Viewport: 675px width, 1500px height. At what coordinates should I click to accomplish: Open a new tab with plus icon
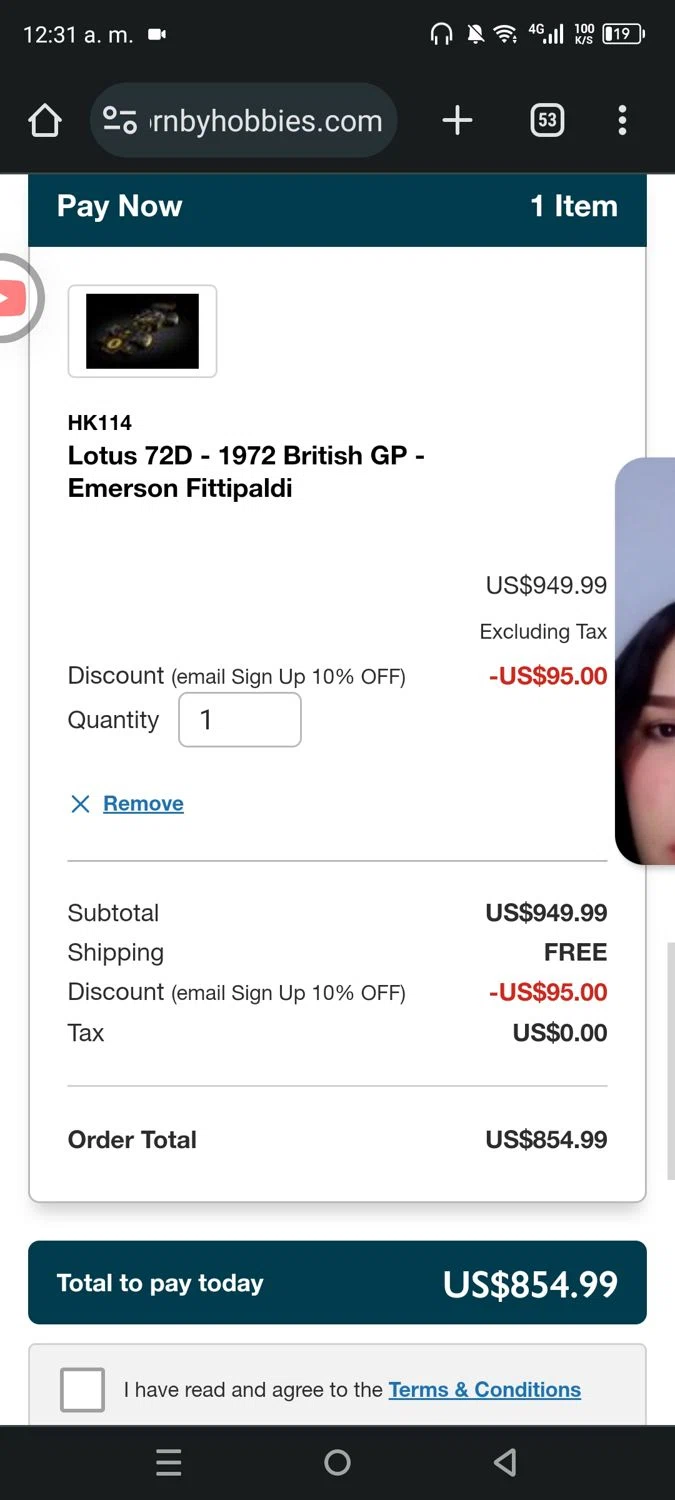pyautogui.click(x=457, y=121)
